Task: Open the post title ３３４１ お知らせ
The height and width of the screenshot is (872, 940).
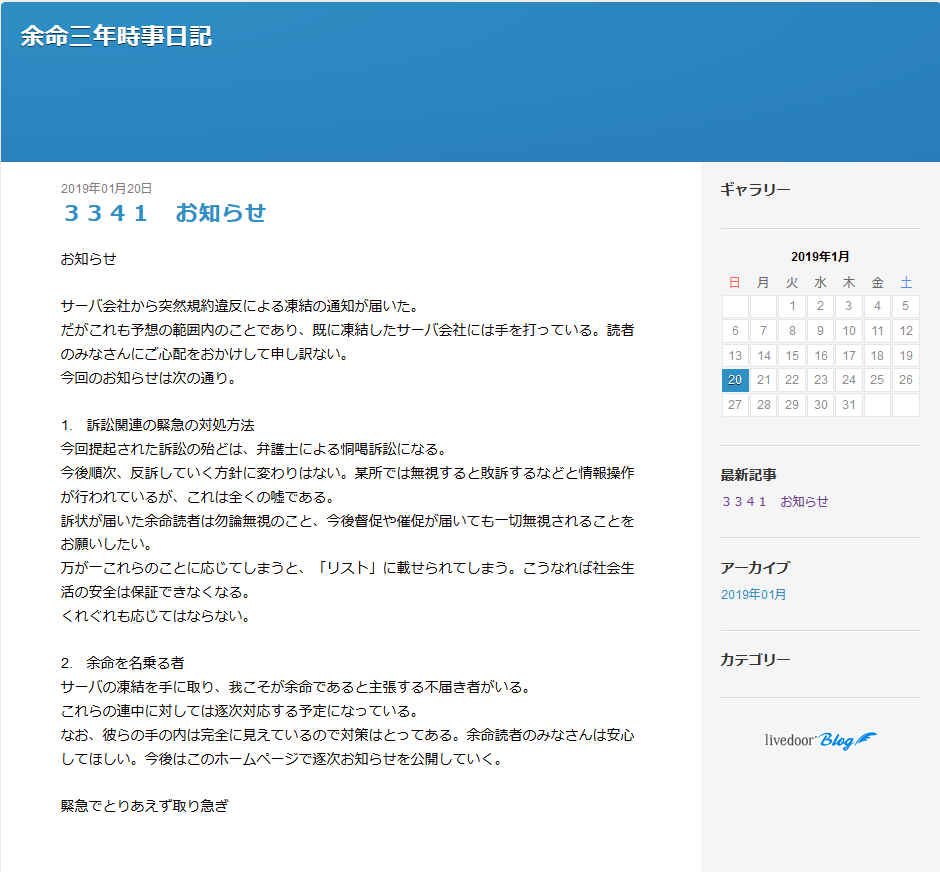Action: pyautogui.click(x=164, y=213)
